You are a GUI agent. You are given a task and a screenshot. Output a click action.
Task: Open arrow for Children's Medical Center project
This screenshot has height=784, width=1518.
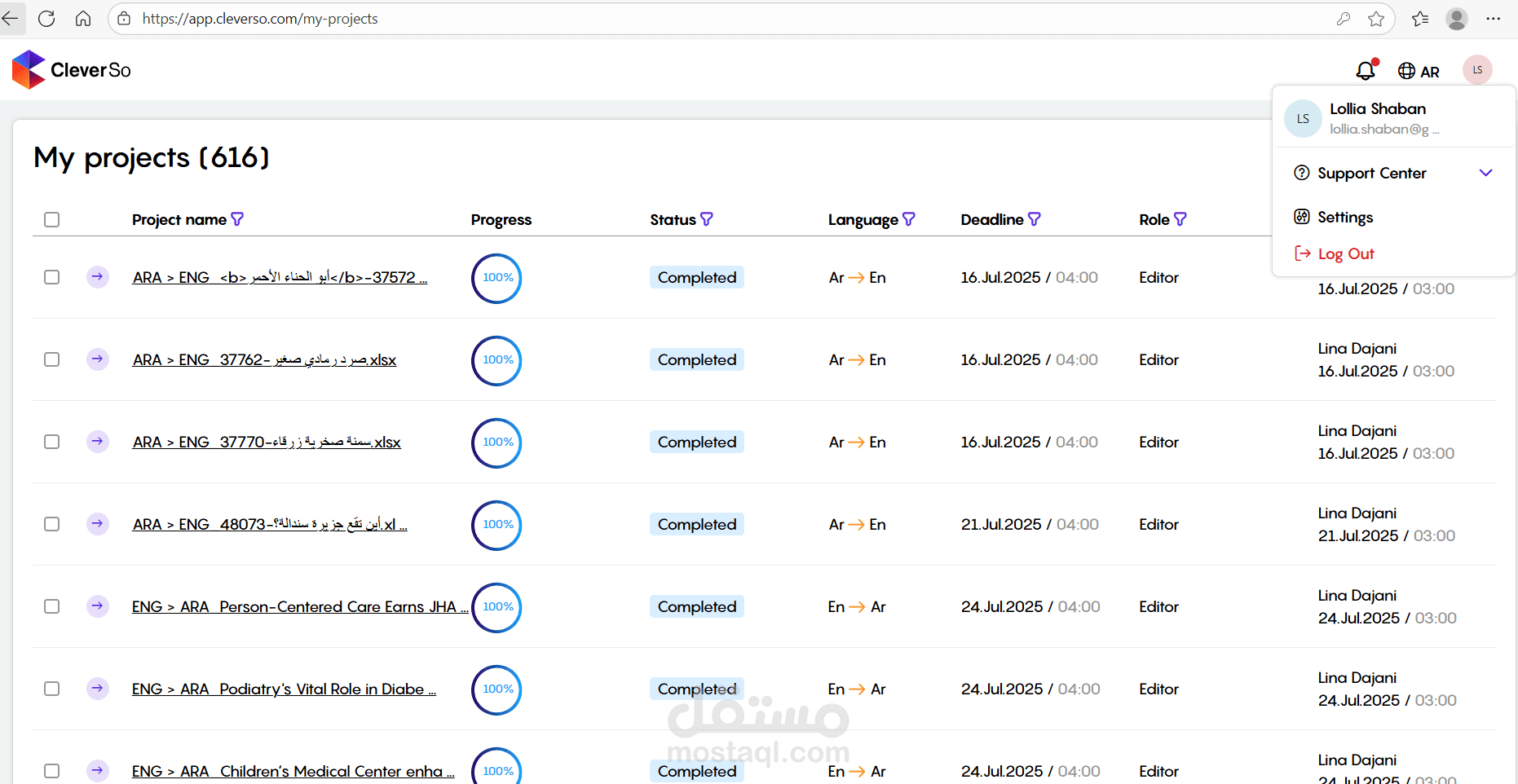point(98,770)
